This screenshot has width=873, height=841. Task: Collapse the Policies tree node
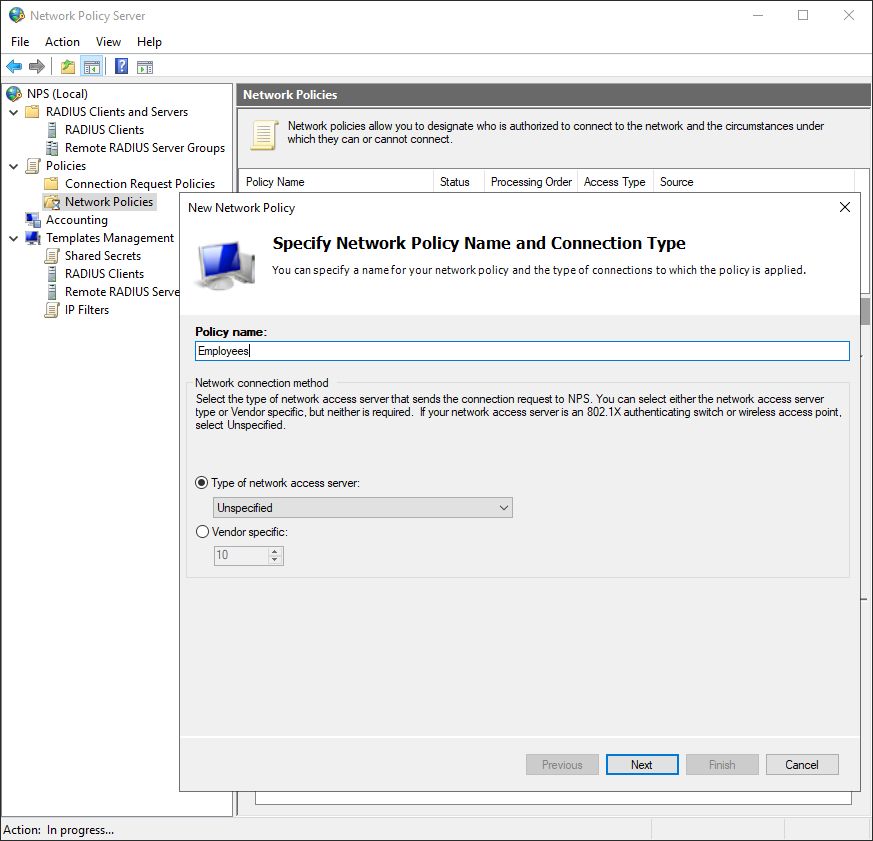coord(14,166)
